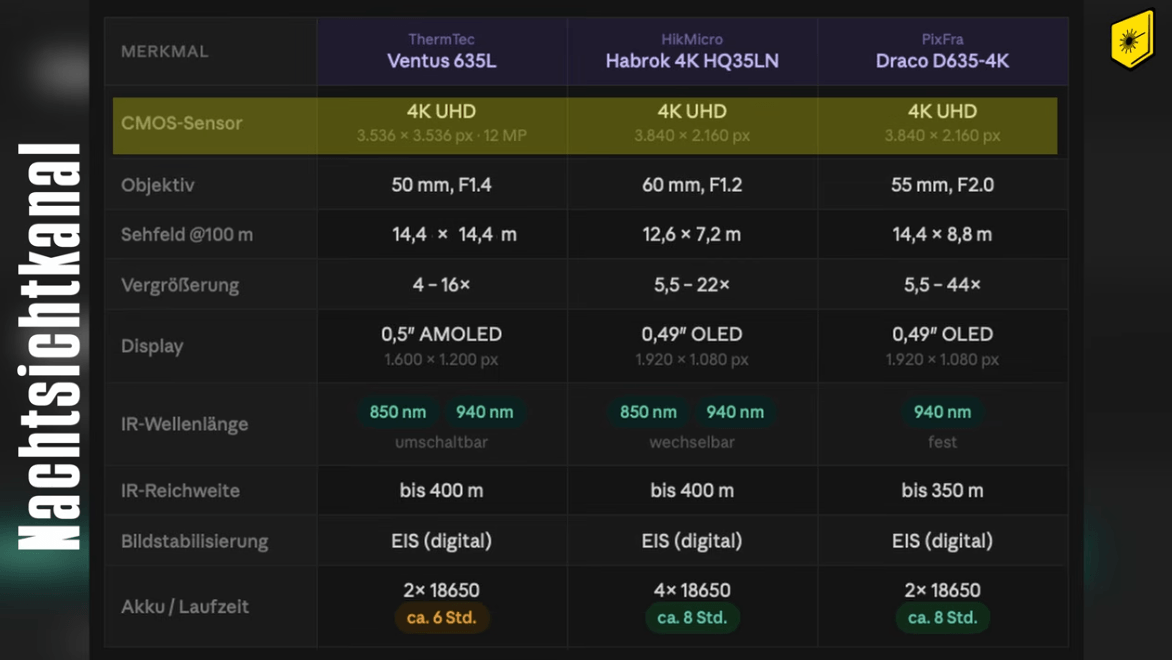The height and width of the screenshot is (660, 1172).
Task: Click the umschaltbar note under Ventus
Action: pyautogui.click(x=441, y=442)
